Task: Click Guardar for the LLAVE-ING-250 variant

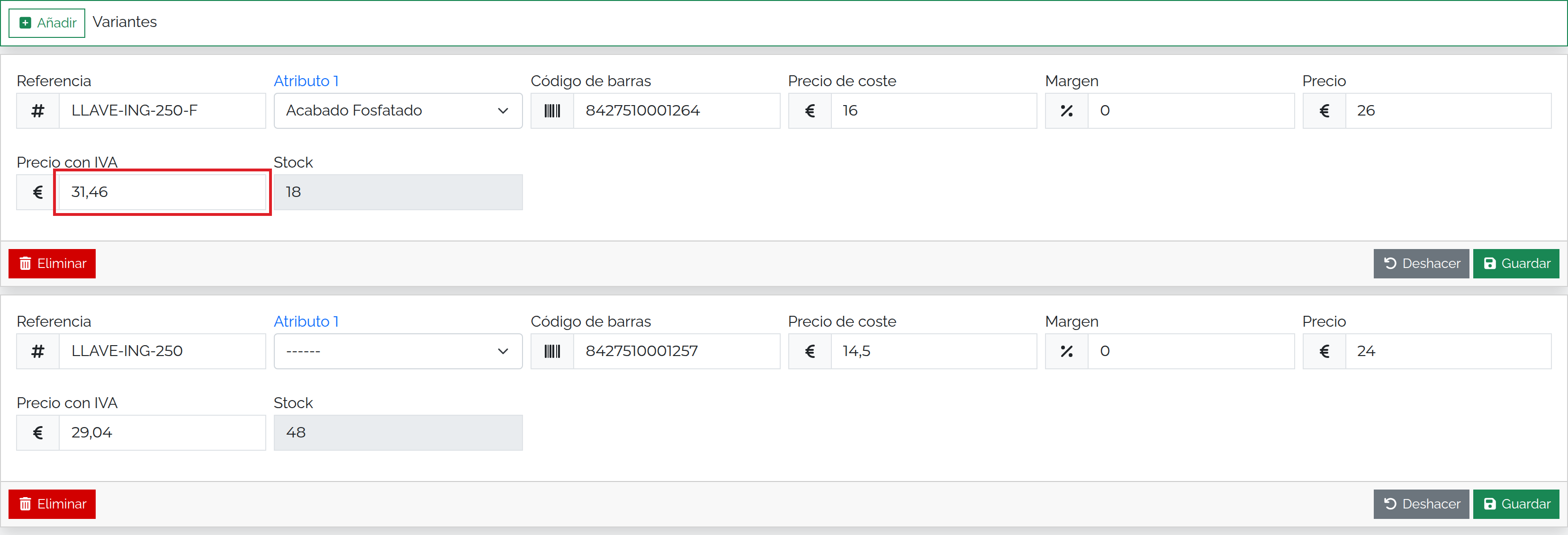Action: click(1516, 504)
